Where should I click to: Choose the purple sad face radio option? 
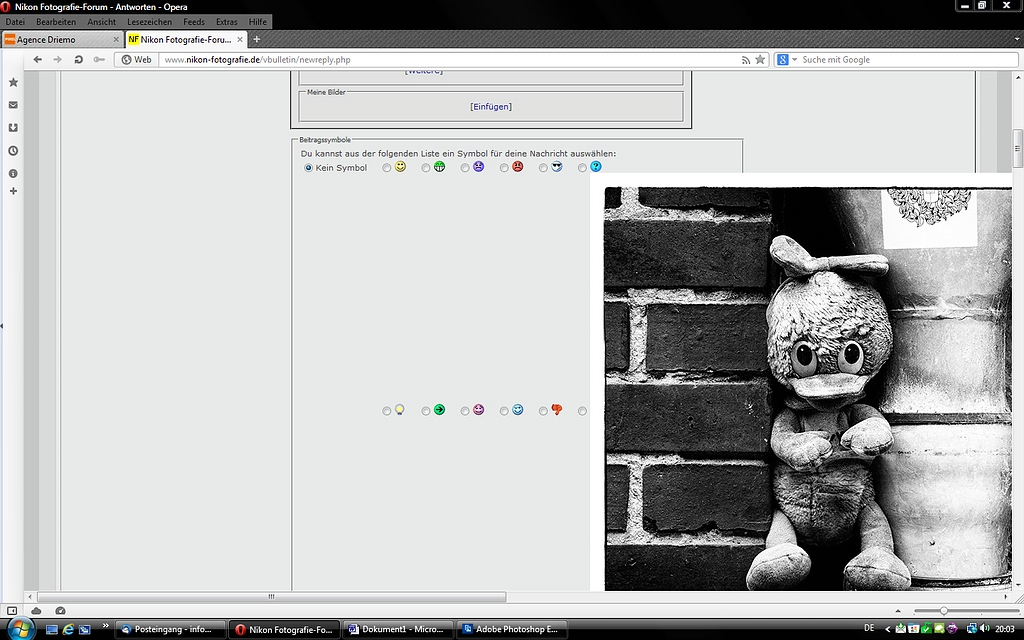click(465, 168)
